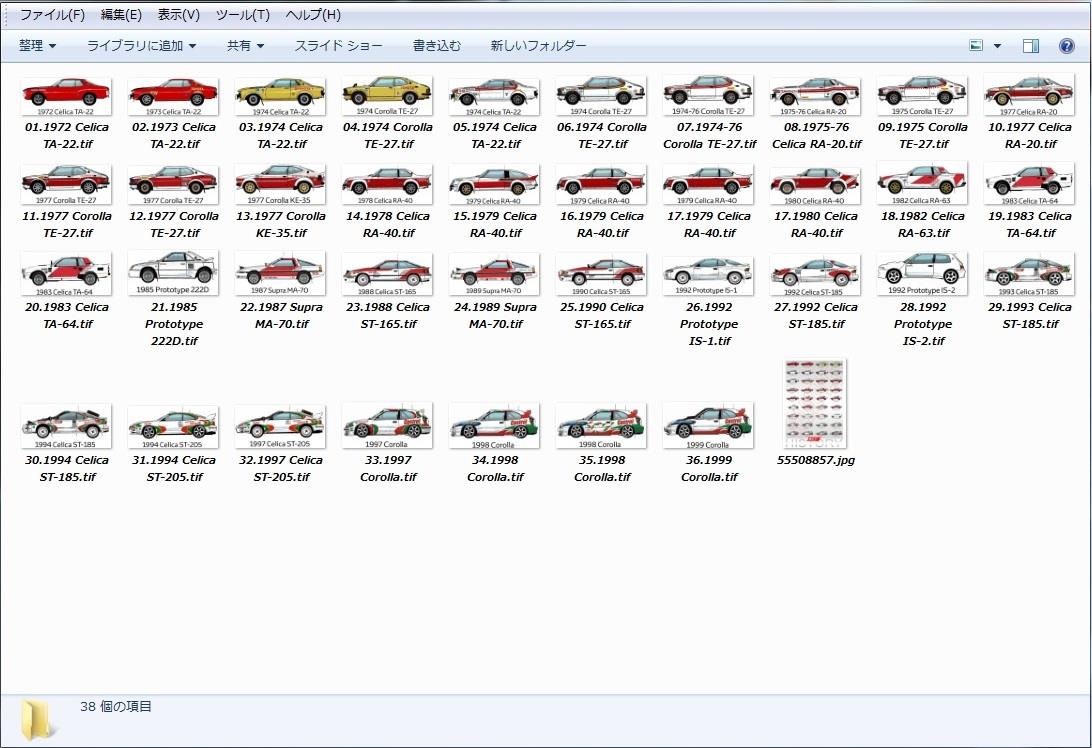1092x748 pixels.
Task: Open the ツール(T) menu
Action: [242, 15]
